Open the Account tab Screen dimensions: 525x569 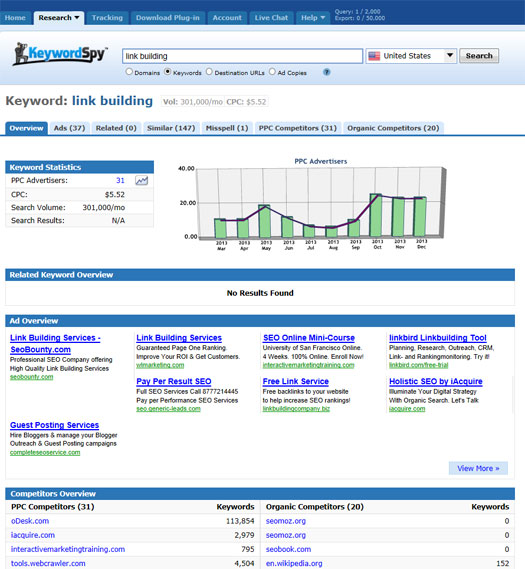pyautogui.click(x=227, y=18)
